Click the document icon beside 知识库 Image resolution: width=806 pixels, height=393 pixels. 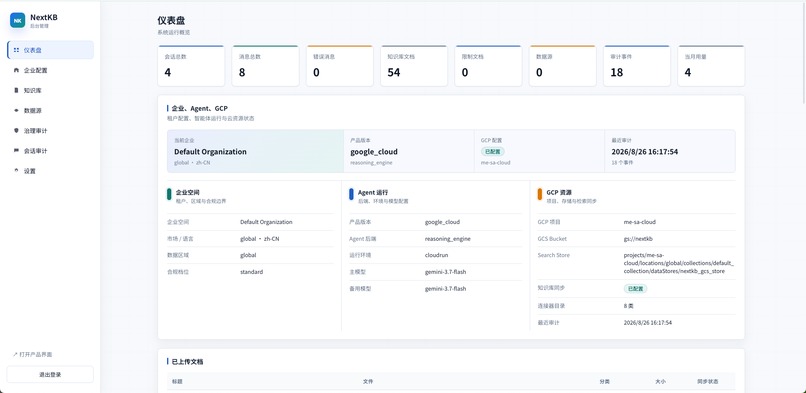[x=16, y=90]
